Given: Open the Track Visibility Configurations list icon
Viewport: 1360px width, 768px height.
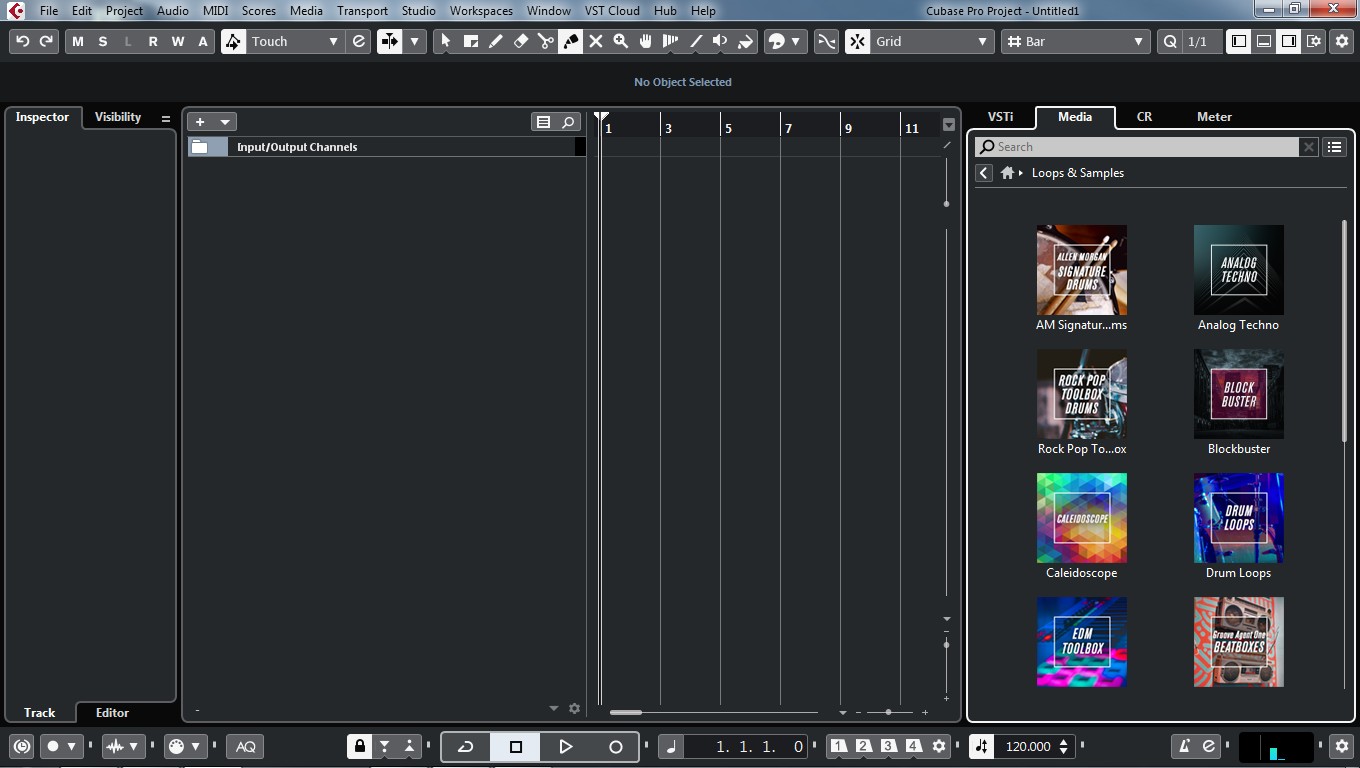Looking at the screenshot, I should pos(543,122).
